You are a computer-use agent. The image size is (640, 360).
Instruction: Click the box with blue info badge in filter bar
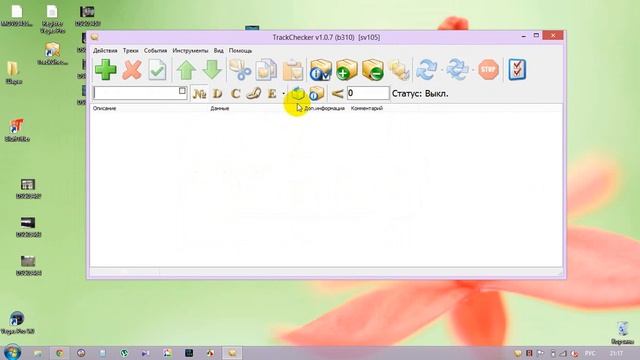[316, 94]
